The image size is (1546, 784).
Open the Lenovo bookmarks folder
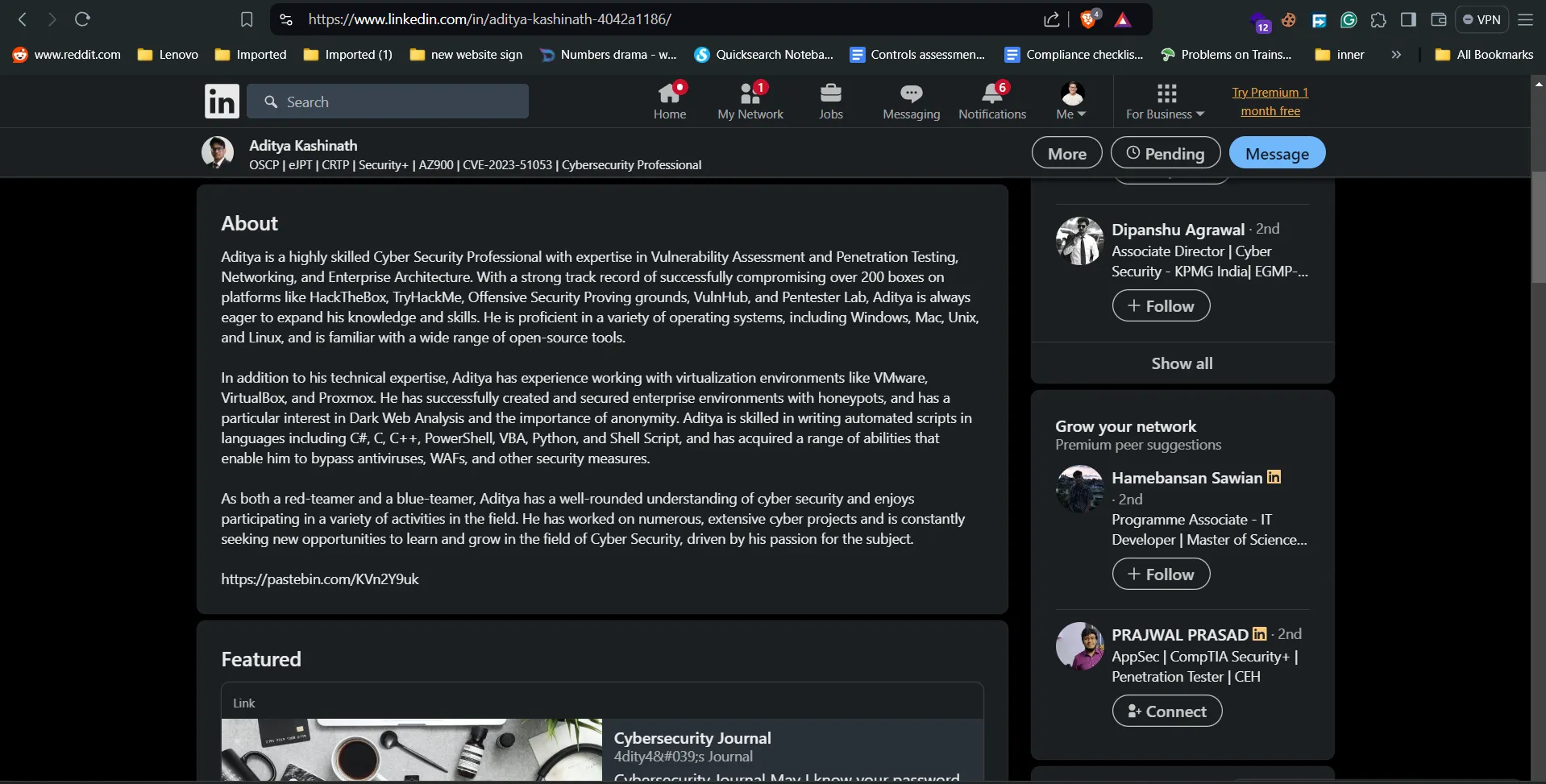pyautogui.click(x=168, y=55)
